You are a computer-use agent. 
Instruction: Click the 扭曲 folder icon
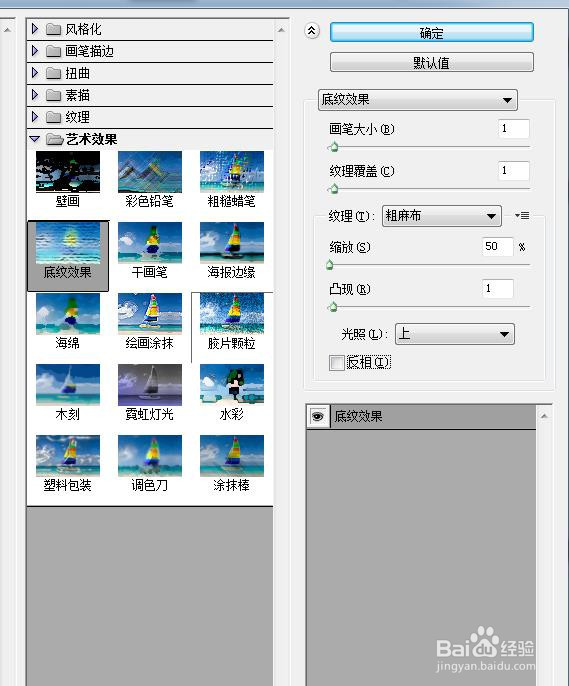53,74
